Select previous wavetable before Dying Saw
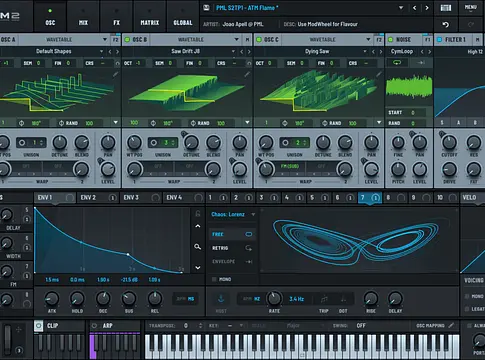The image size is (485, 360). point(373,52)
